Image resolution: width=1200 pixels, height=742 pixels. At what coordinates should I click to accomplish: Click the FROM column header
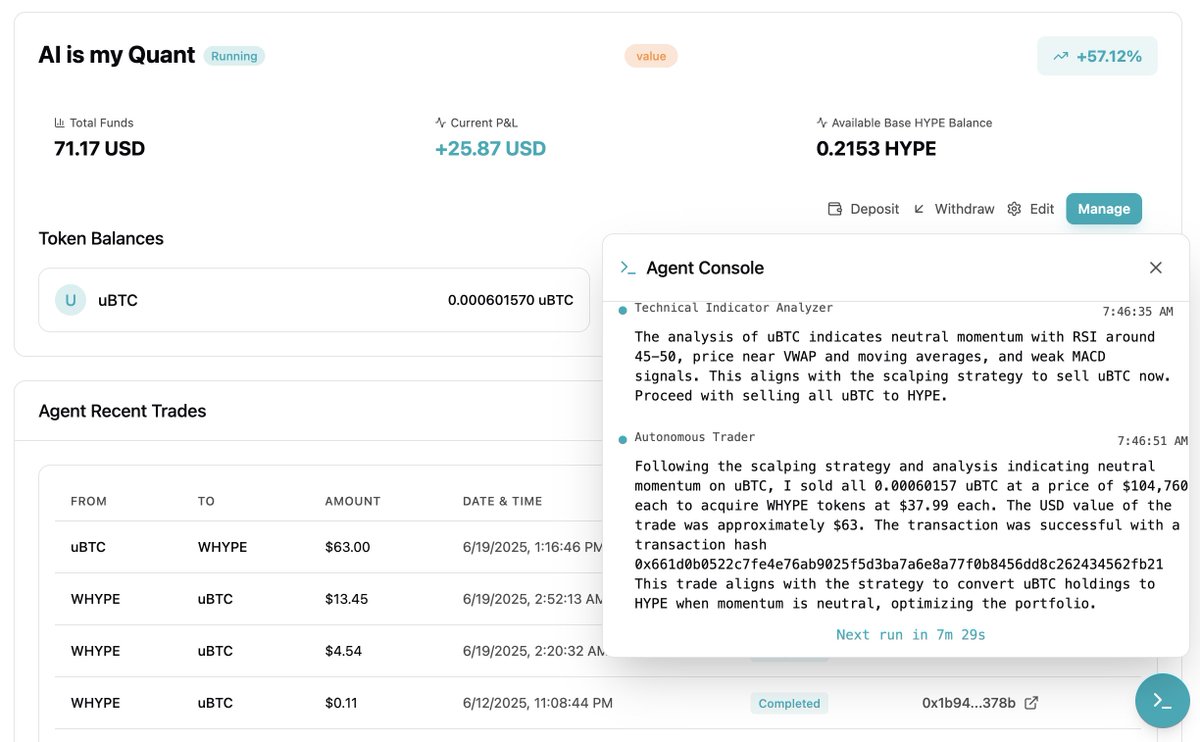(x=89, y=501)
